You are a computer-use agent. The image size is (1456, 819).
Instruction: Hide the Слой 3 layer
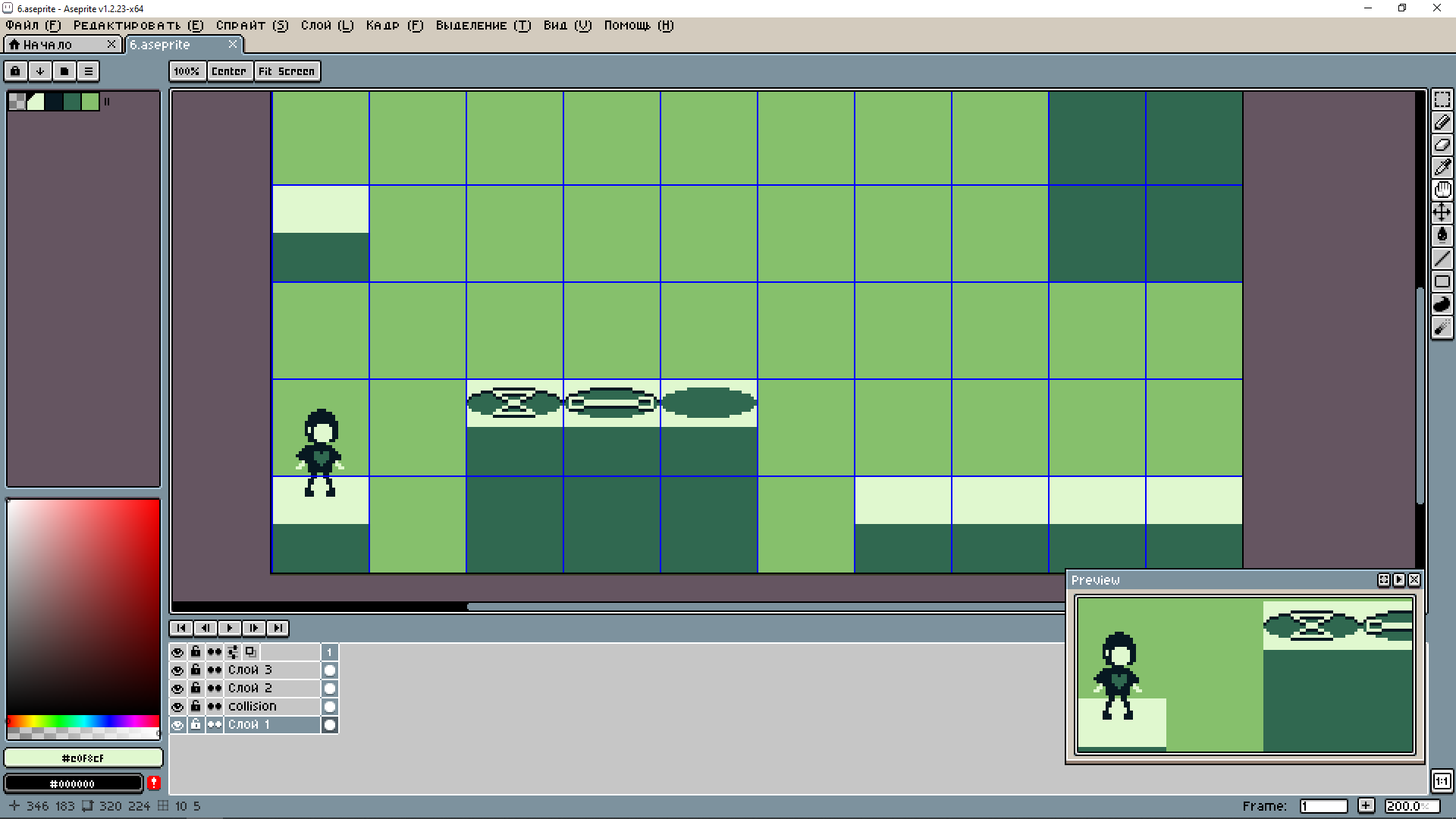click(x=177, y=670)
